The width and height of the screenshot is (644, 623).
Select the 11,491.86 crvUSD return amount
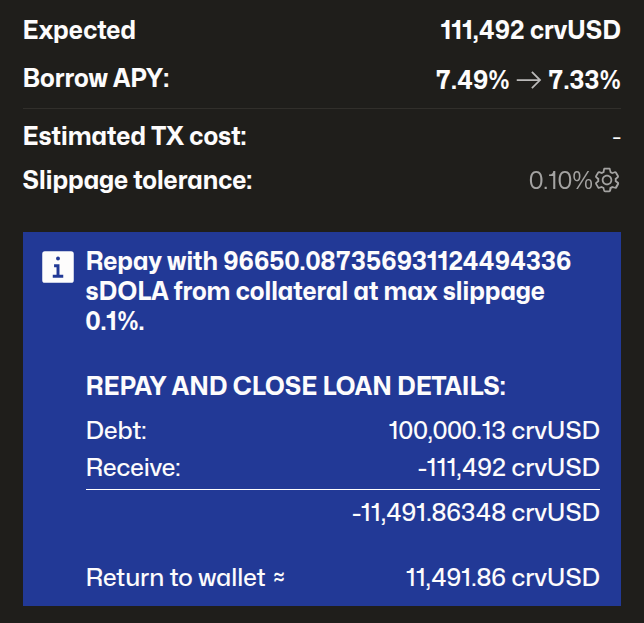tap(502, 577)
